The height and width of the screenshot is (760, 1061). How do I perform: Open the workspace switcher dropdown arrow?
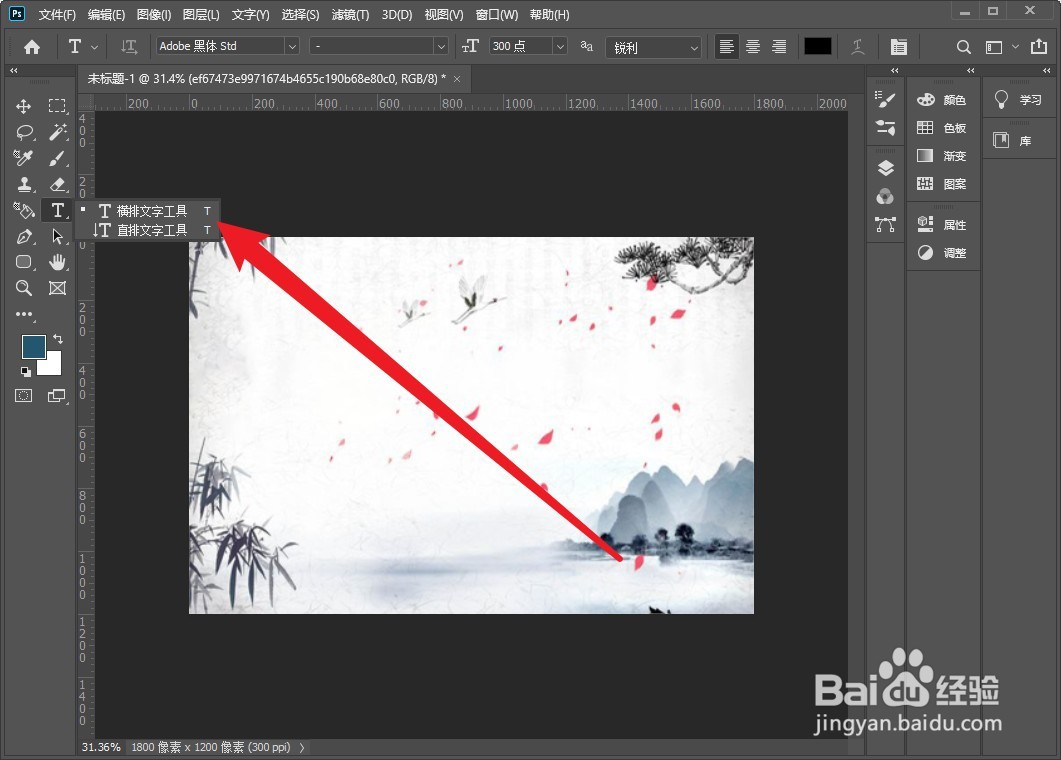(x=1015, y=47)
